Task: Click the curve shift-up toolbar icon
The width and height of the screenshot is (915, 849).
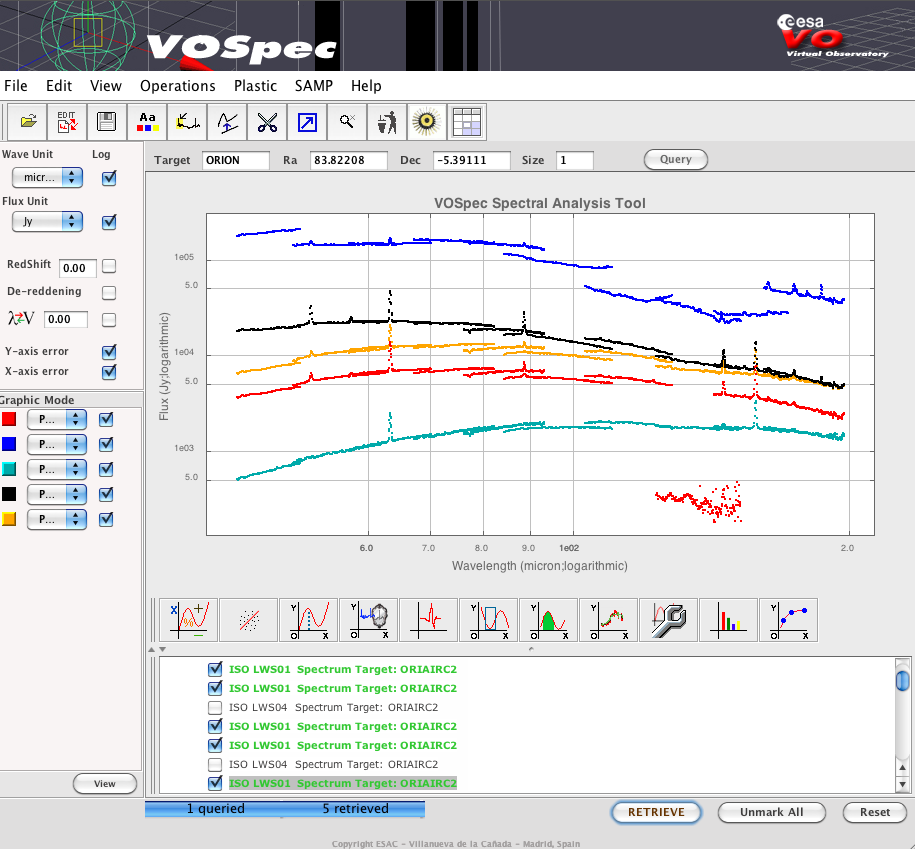Action: (x=228, y=122)
